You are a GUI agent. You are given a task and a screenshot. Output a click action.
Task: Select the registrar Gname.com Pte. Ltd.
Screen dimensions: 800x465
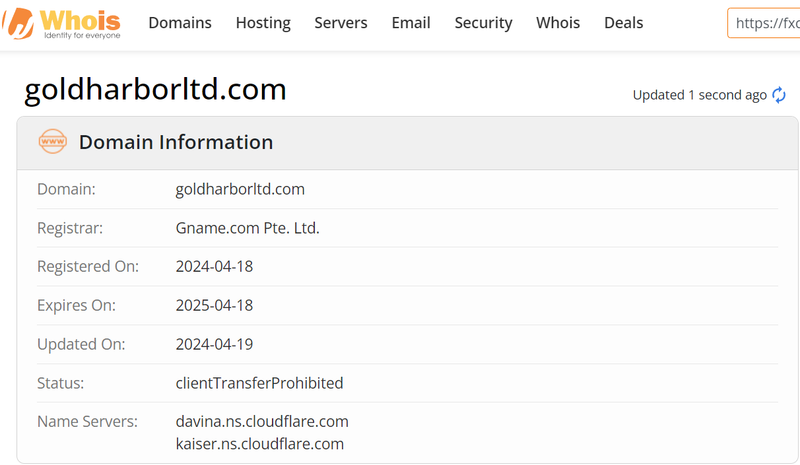pos(248,228)
